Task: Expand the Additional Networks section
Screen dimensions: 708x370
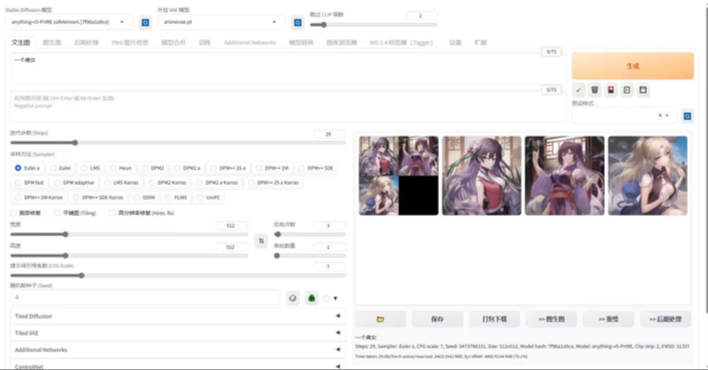Action: tap(178, 350)
